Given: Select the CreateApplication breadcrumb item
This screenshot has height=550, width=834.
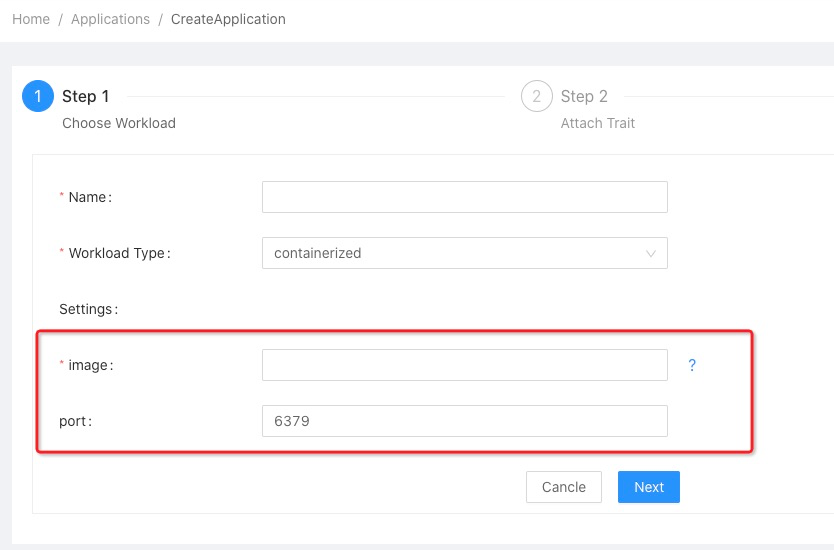Looking at the screenshot, I should tap(228, 19).
